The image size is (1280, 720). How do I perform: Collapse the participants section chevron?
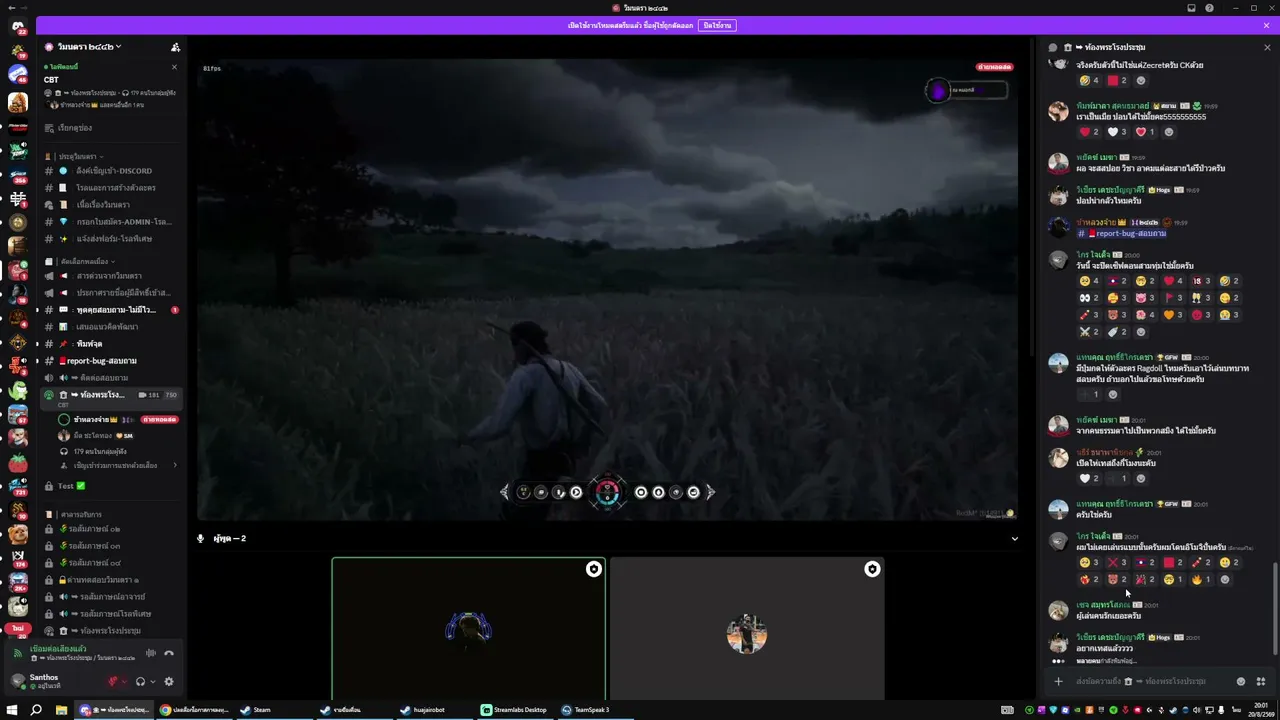(1014, 539)
